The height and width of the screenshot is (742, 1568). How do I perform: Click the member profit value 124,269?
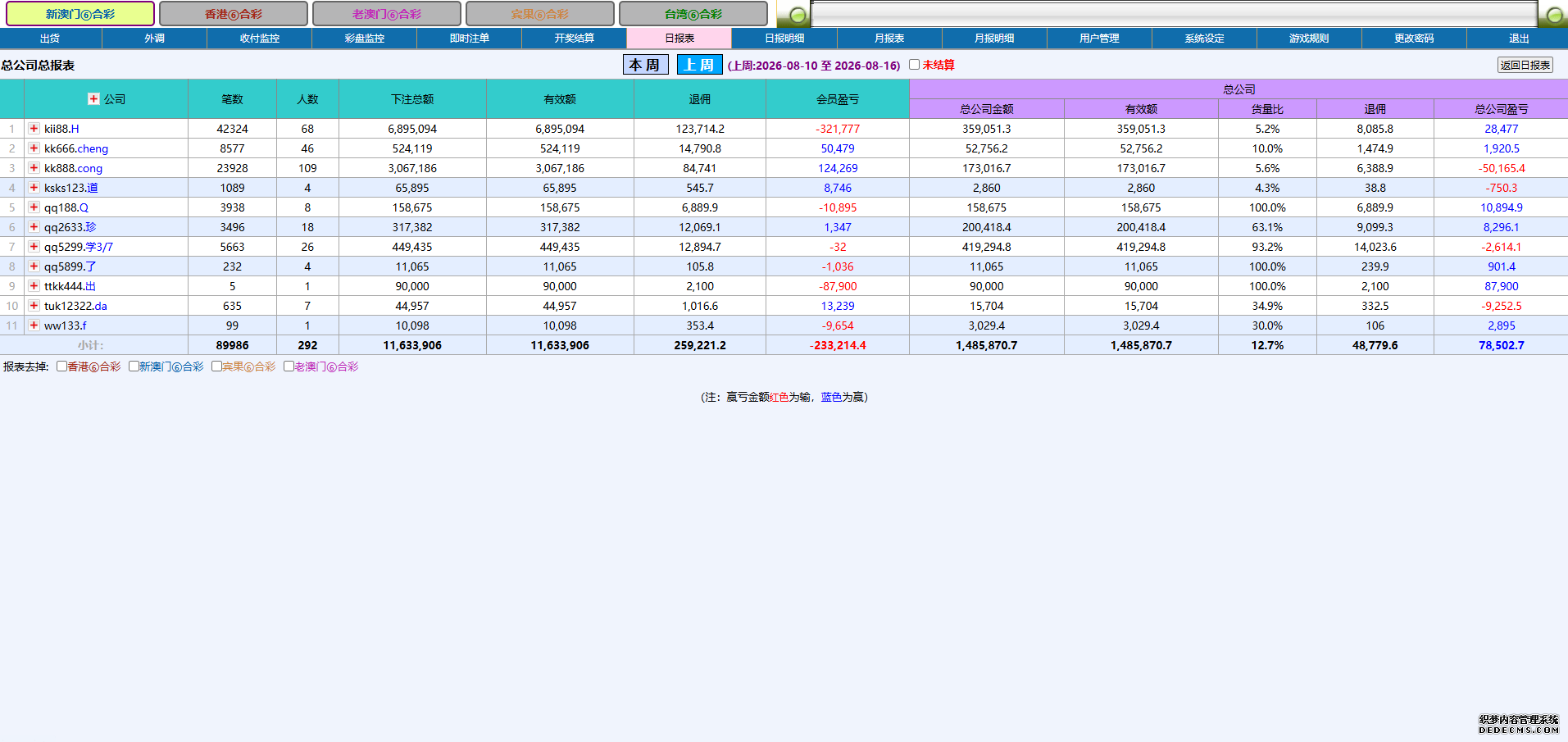click(838, 168)
